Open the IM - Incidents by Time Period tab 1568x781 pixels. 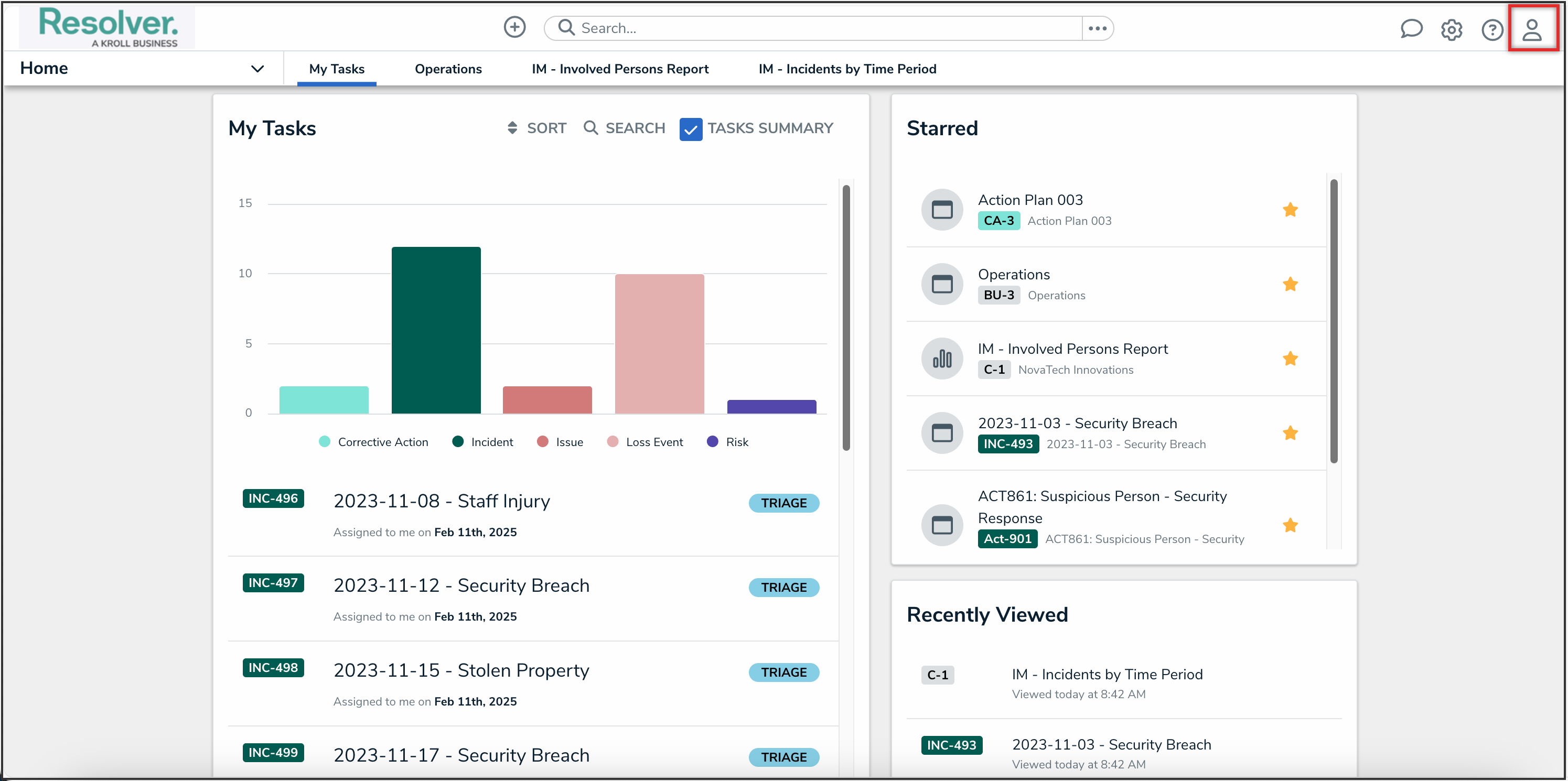click(847, 69)
